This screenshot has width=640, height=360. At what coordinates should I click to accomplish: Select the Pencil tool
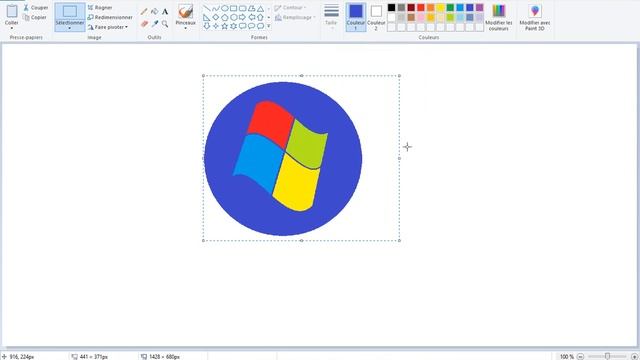(144, 11)
